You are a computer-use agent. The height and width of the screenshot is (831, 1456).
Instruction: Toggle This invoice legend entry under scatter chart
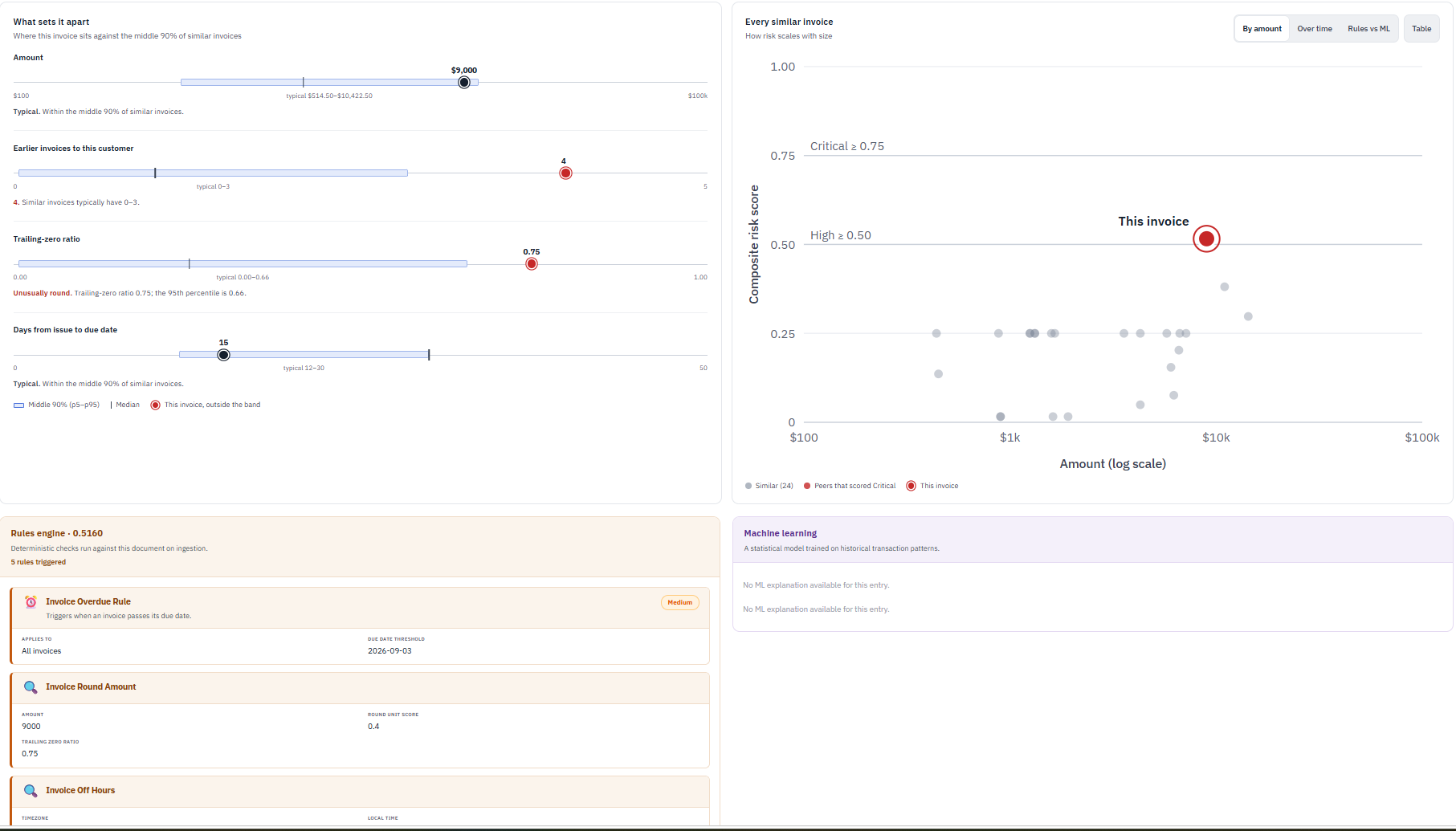pyautogui.click(x=932, y=486)
